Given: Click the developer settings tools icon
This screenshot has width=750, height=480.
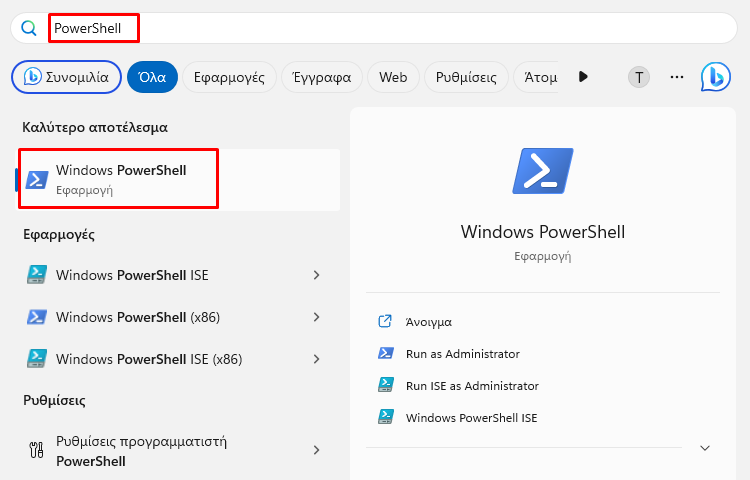Looking at the screenshot, I should click(x=36, y=450).
